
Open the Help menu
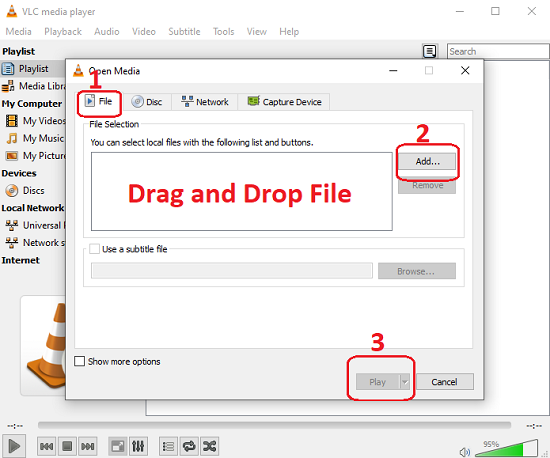(289, 32)
